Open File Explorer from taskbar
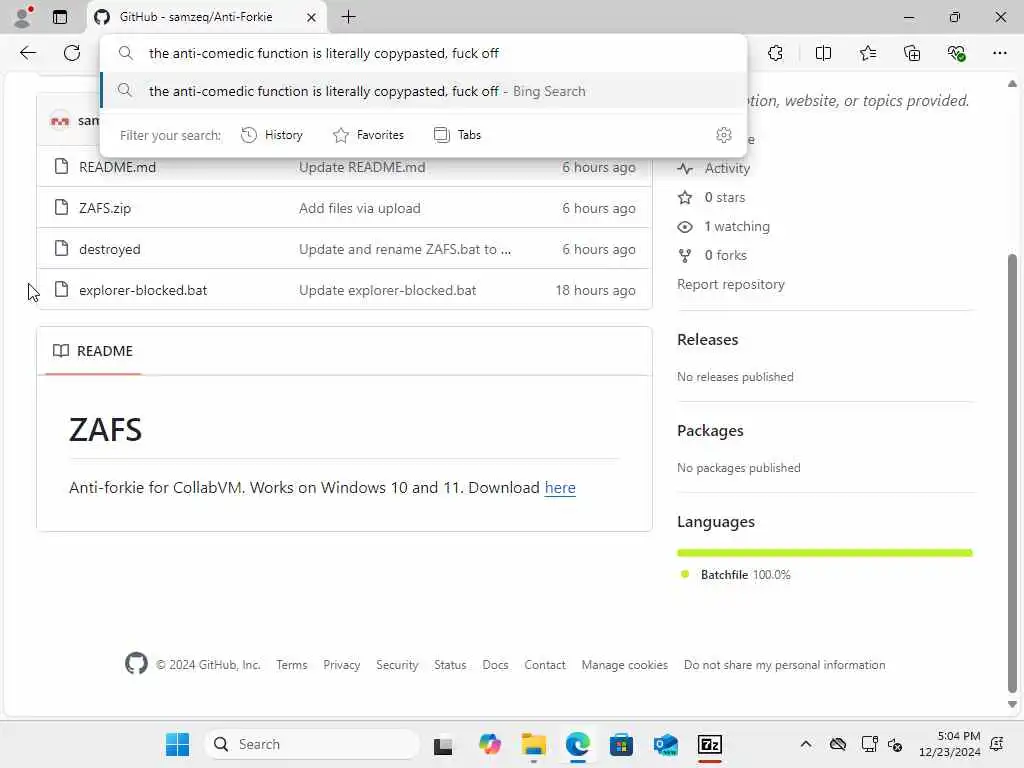 534,744
